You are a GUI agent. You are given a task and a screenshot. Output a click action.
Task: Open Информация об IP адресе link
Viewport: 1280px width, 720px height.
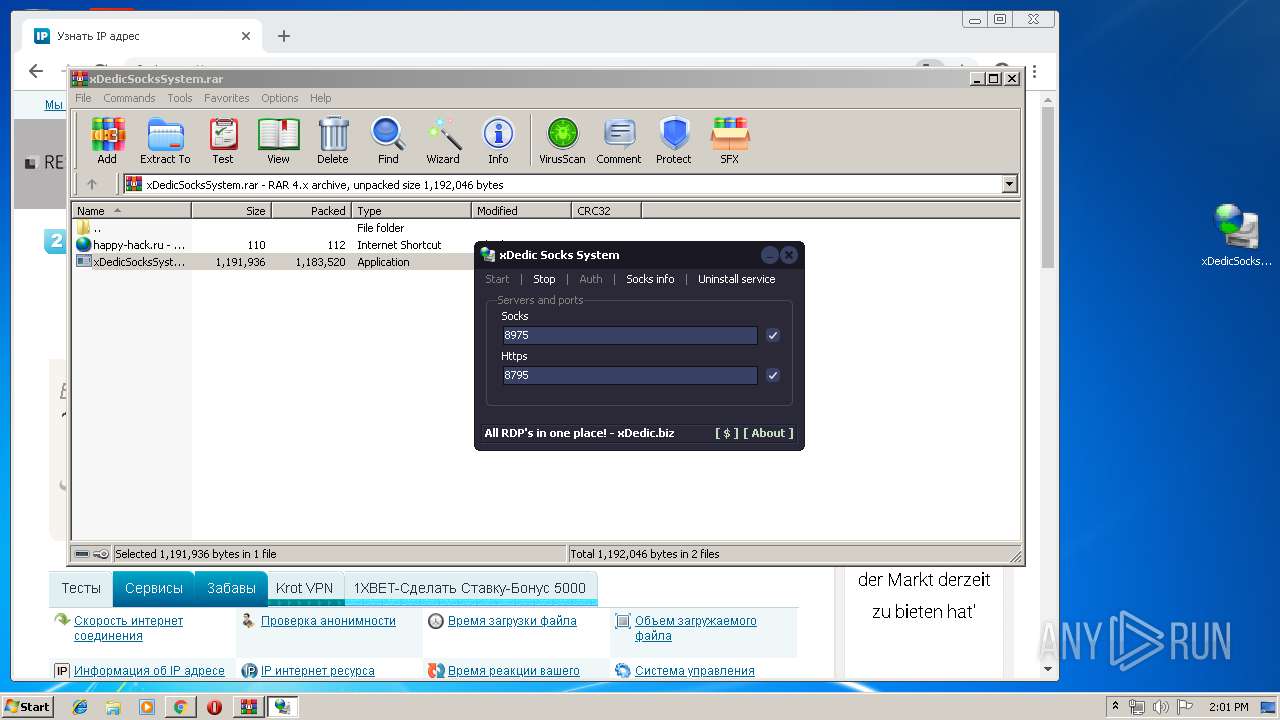(149, 671)
